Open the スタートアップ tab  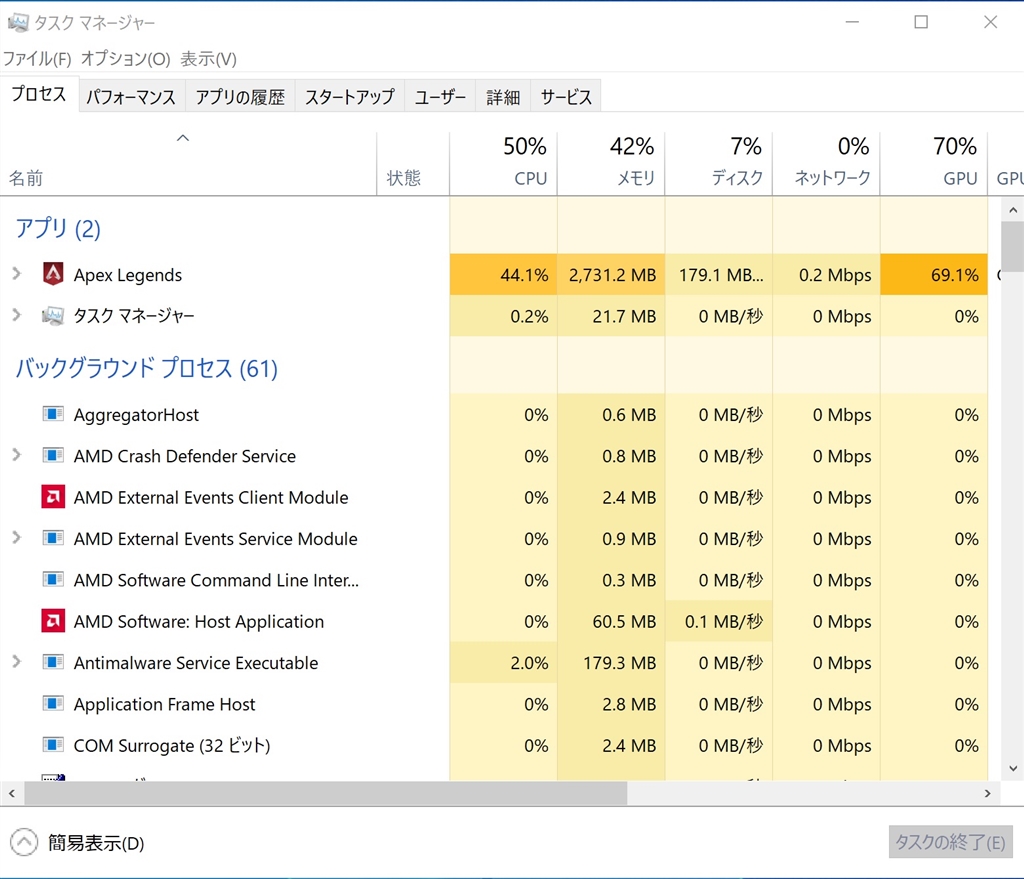(x=349, y=97)
